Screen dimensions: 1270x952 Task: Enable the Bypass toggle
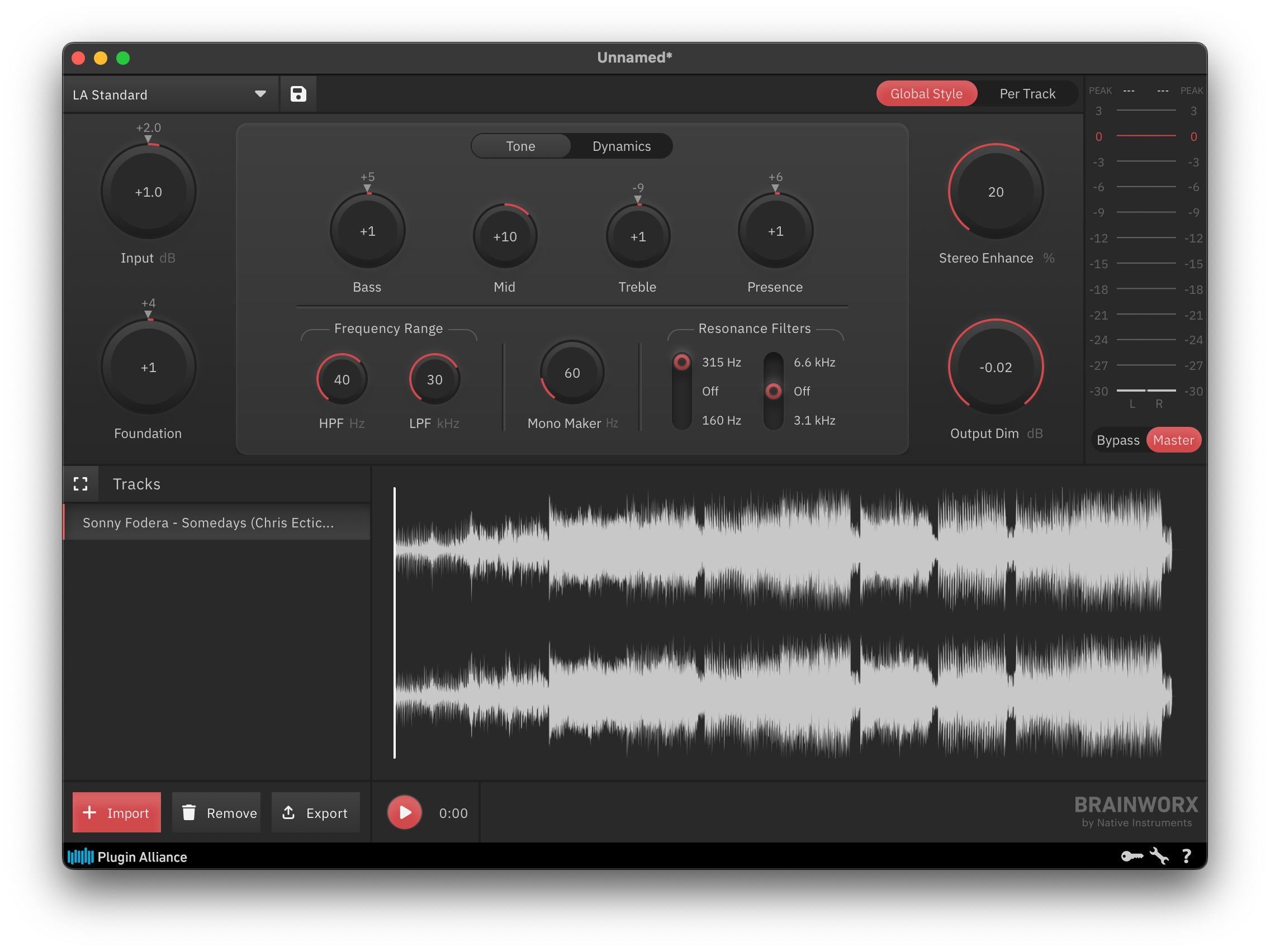[1118, 440]
